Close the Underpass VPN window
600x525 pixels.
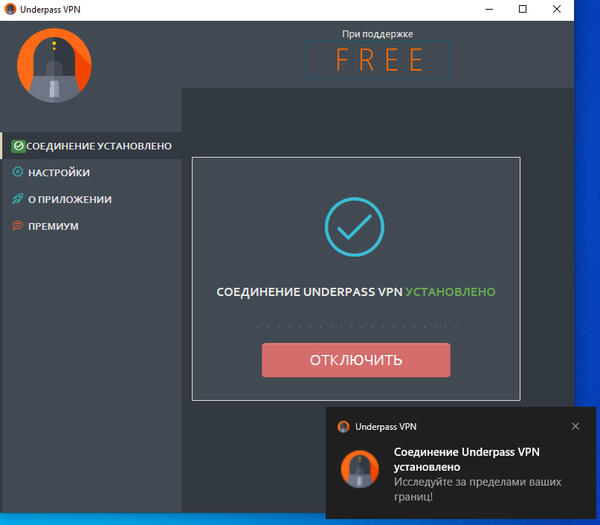click(557, 10)
